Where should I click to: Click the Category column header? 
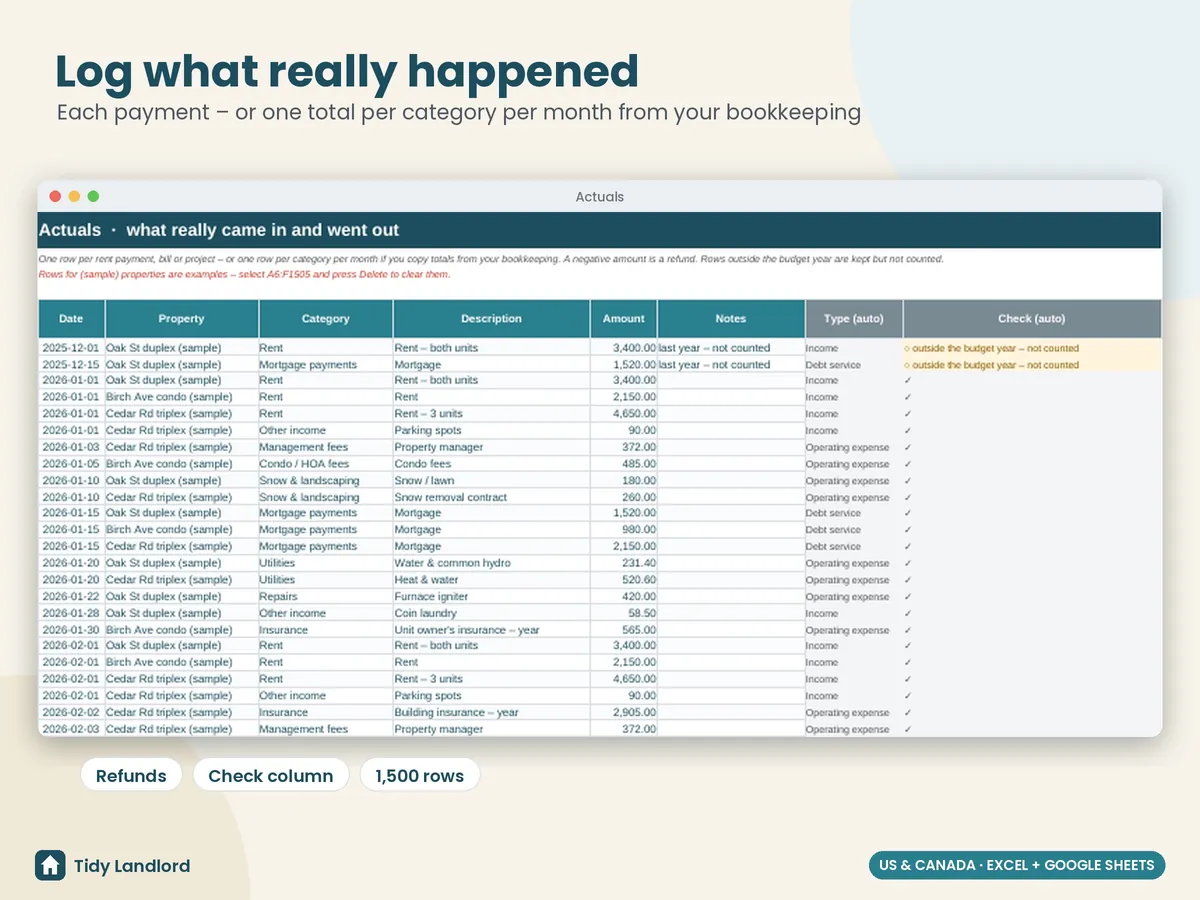(326, 319)
